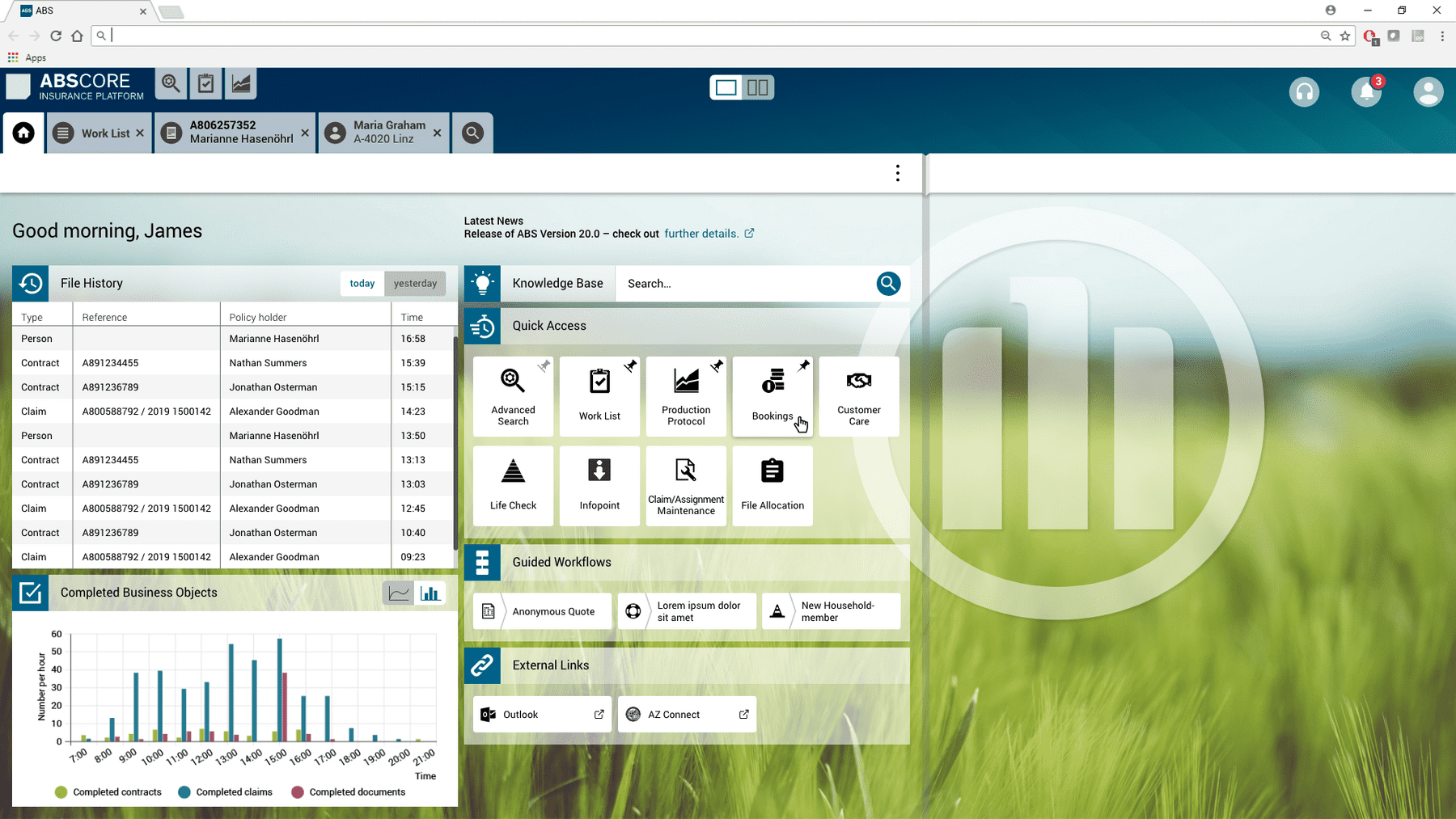
Task: Open Infopoint from Quick Access
Action: coord(599,485)
